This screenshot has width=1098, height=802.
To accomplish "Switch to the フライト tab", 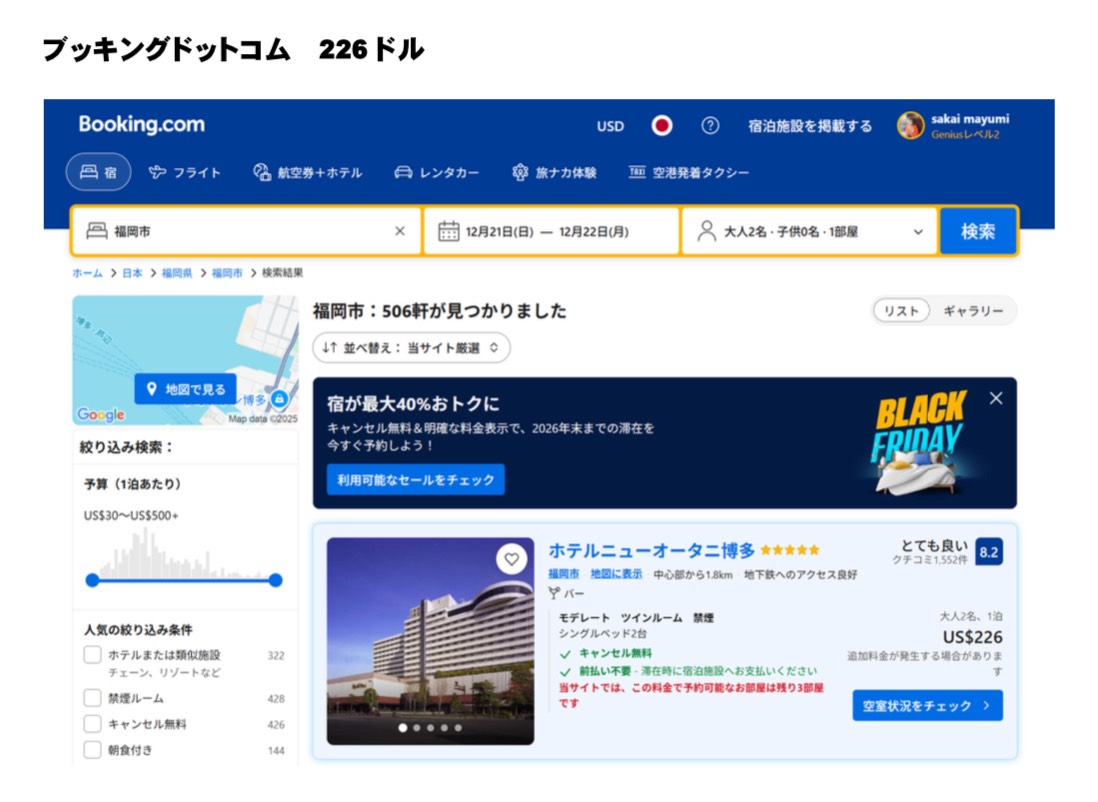I will click(x=185, y=172).
